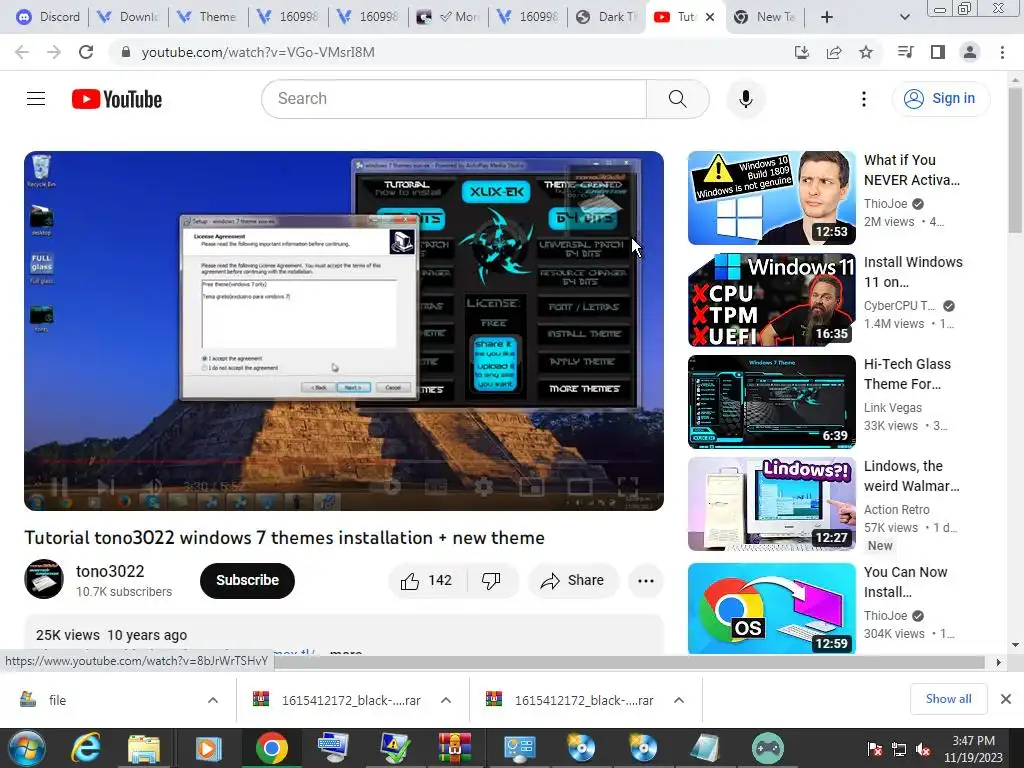The height and width of the screenshot is (768, 1024).
Task: Reload the YouTube page
Action: (x=86, y=52)
